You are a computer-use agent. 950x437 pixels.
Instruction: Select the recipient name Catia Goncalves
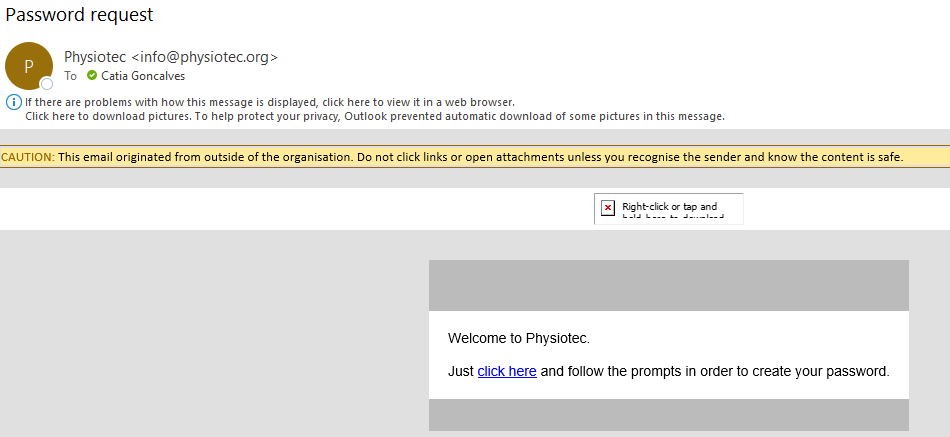tap(143, 76)
